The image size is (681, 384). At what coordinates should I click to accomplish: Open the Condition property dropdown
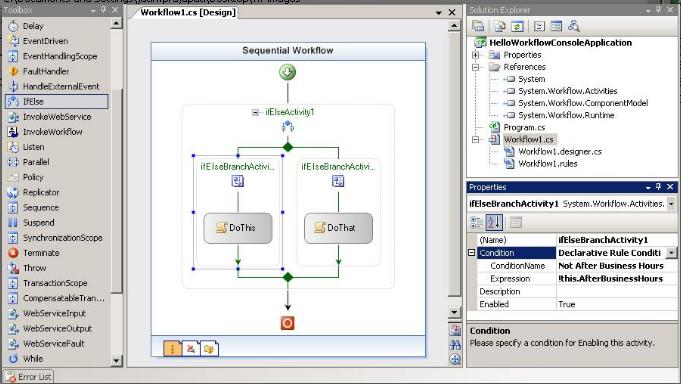pos(671,253)
